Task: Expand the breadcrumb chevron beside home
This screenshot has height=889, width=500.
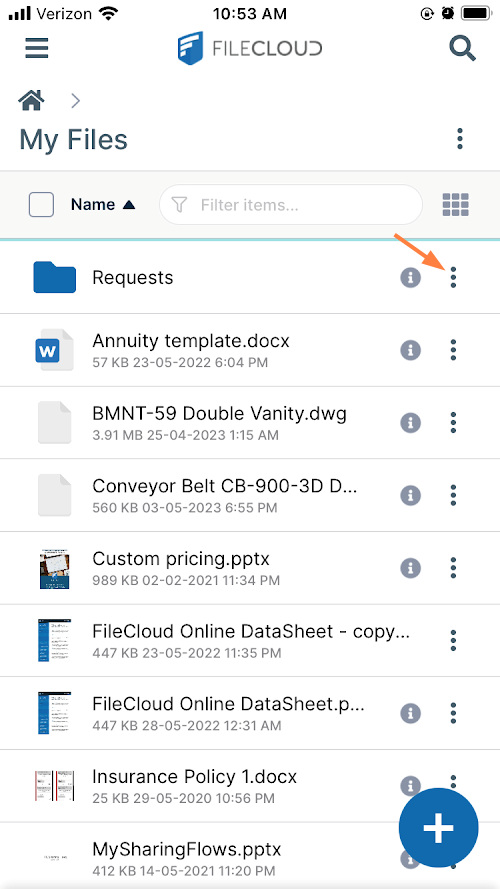Action: point(75,101)
